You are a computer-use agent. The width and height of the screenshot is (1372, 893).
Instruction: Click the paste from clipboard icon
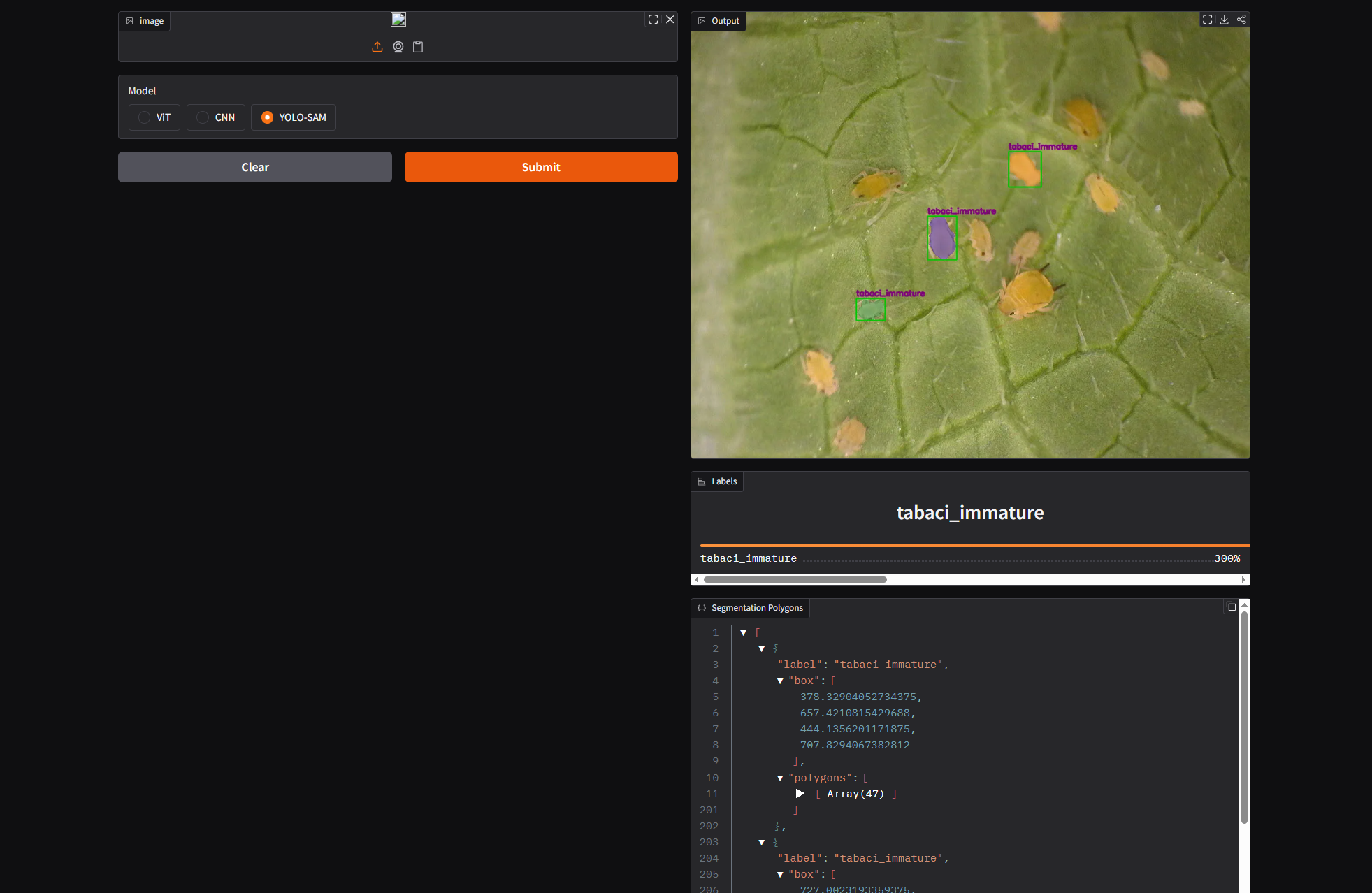pos(418,47)
